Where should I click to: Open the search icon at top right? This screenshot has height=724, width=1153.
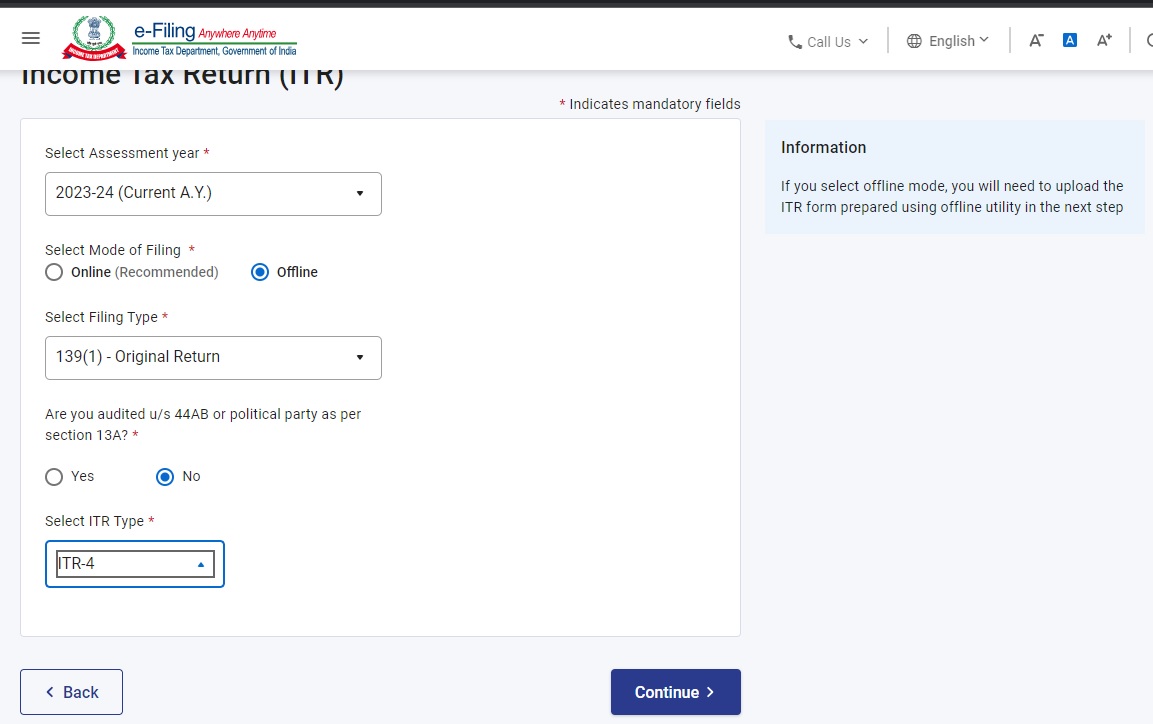[x=1148, y=39]
